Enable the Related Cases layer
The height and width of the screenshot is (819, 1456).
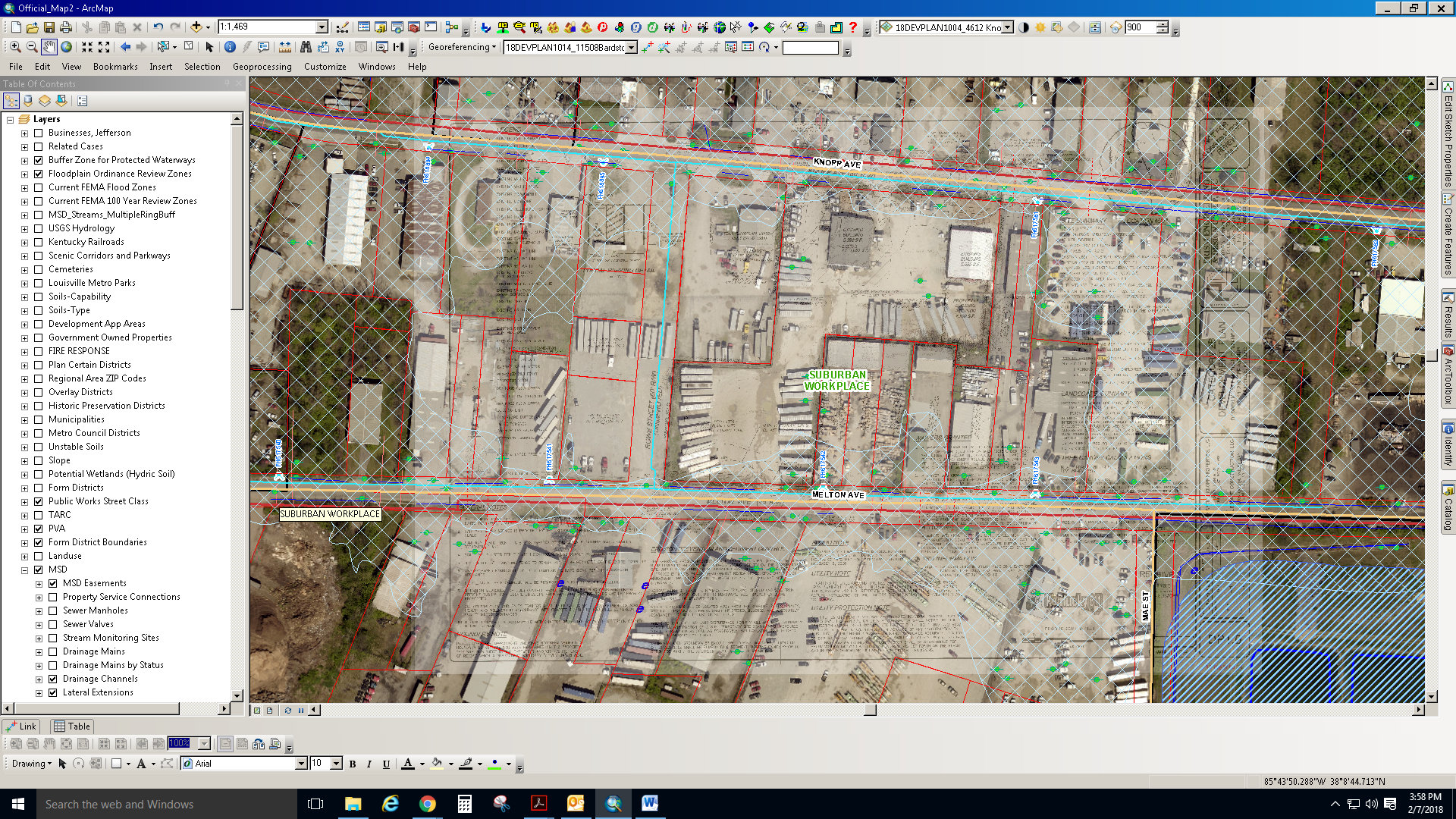tap(39, 146)
